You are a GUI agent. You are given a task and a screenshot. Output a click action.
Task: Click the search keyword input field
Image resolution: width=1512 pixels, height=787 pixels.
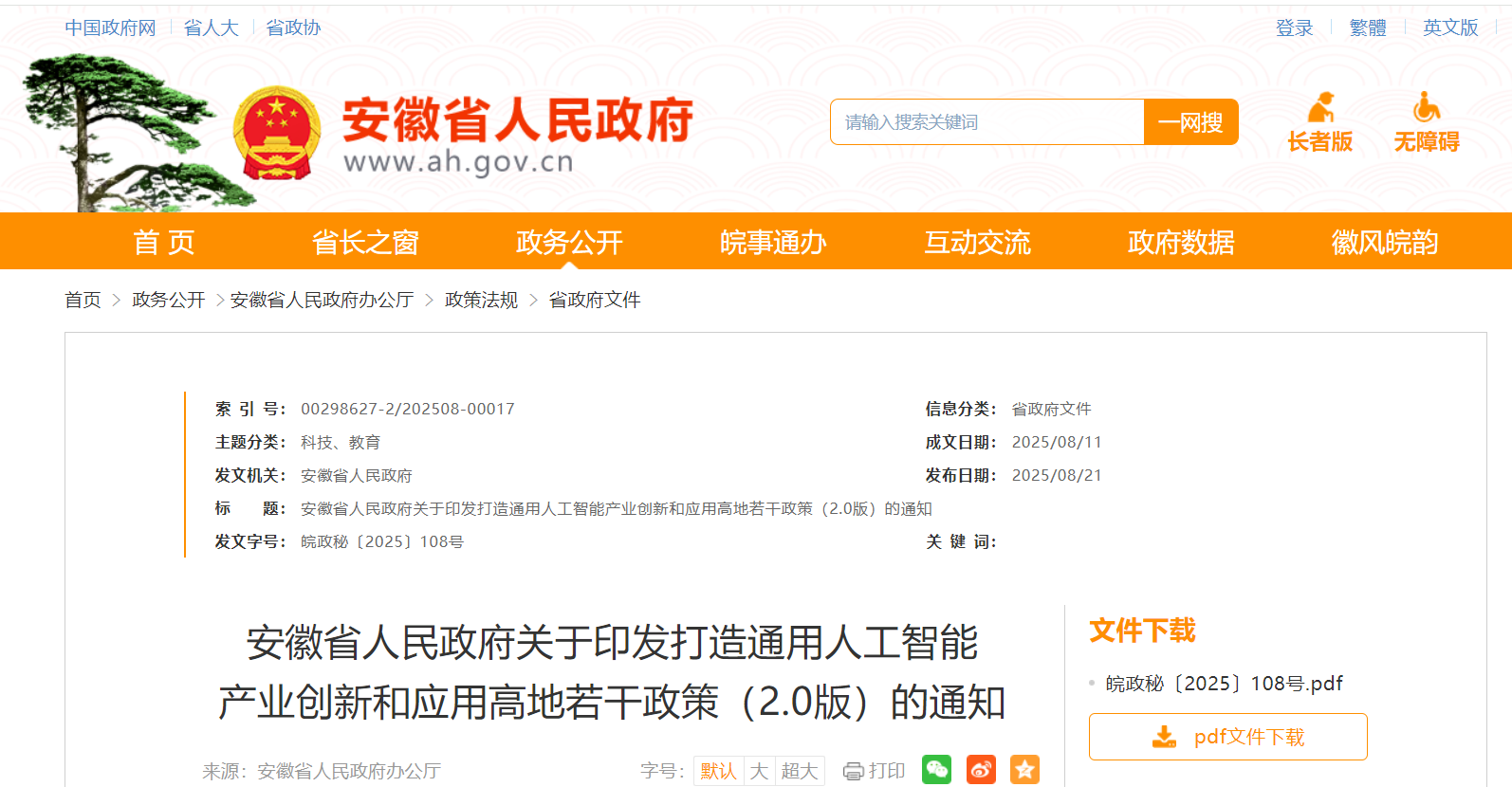point(987,122)
